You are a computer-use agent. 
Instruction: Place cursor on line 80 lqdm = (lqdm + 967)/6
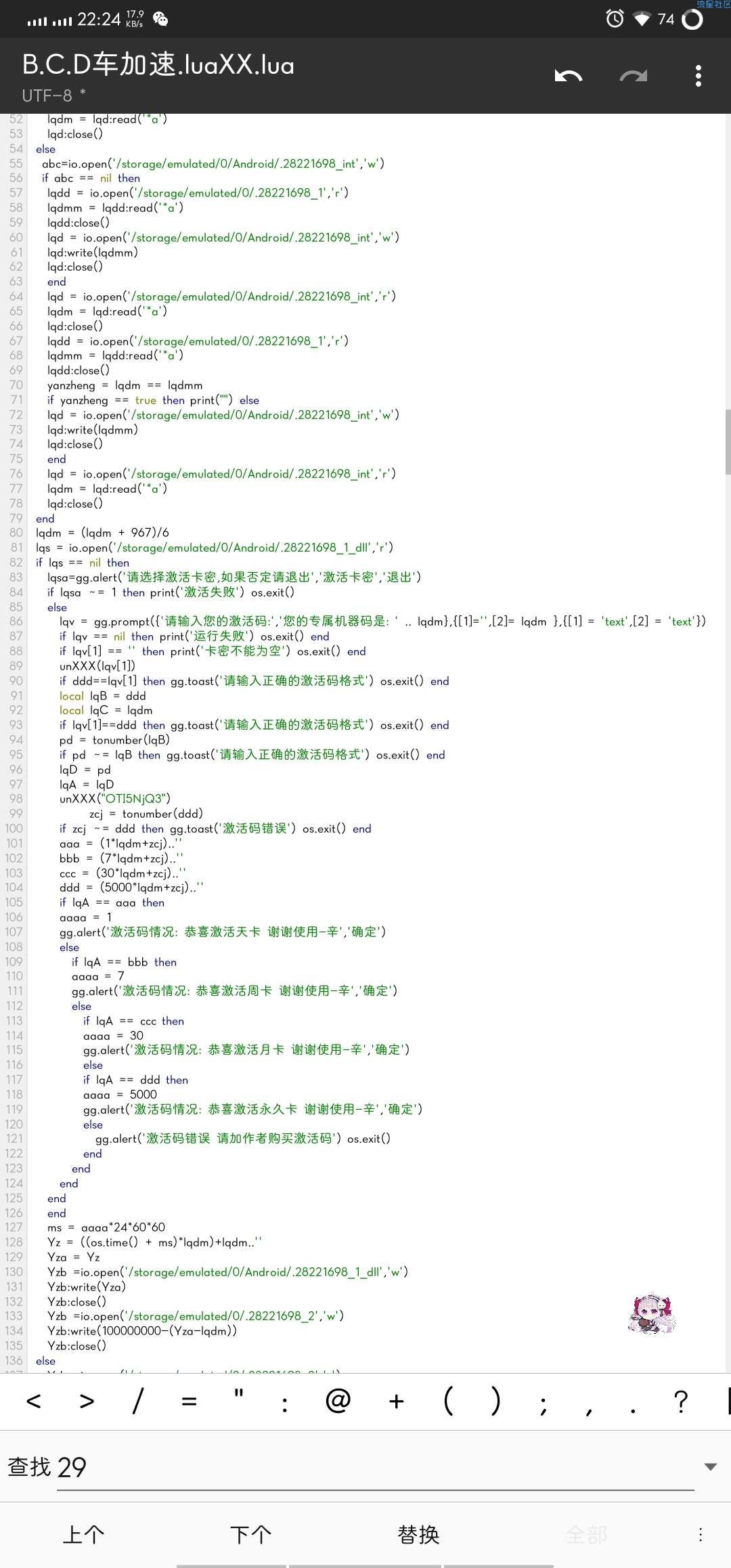click(102, 533)
